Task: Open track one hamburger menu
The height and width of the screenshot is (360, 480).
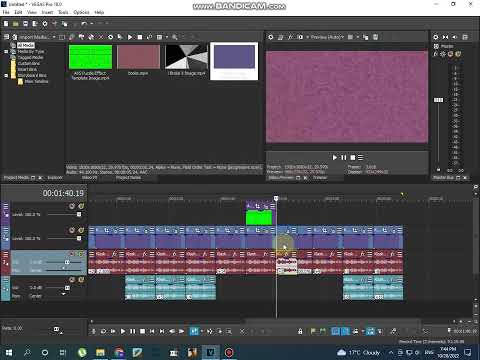Action: (6, 207)
